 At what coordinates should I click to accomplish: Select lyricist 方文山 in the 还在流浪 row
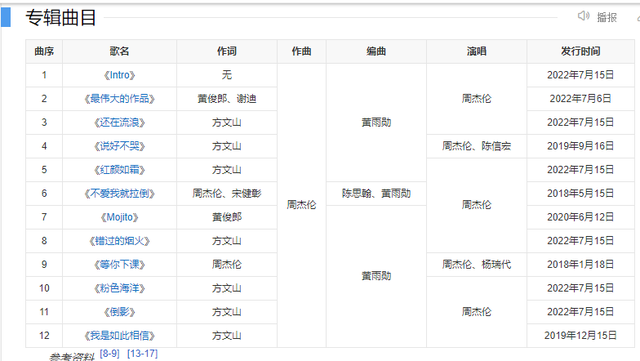(227, 123)
